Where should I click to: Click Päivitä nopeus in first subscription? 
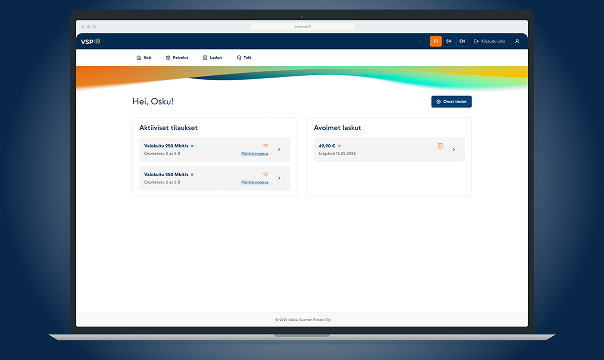tap(255, 154)
